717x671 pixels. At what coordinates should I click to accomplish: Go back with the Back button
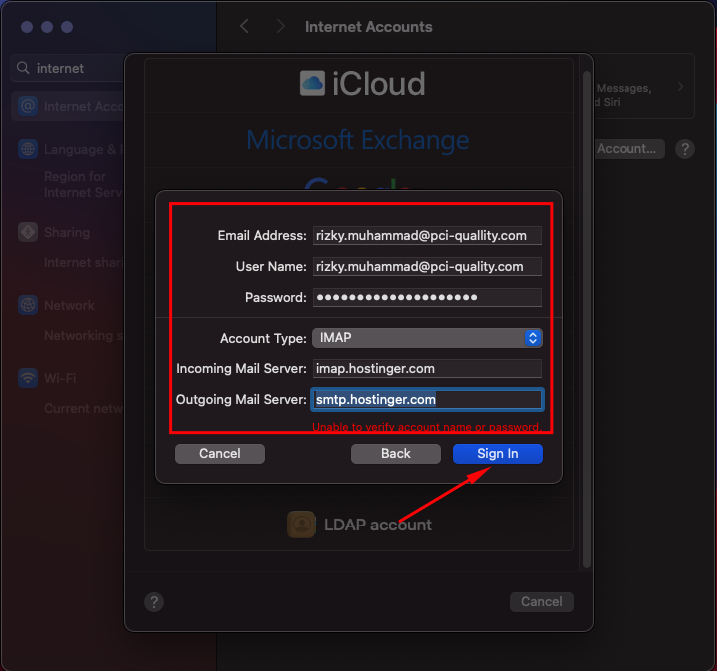(396, 454)
